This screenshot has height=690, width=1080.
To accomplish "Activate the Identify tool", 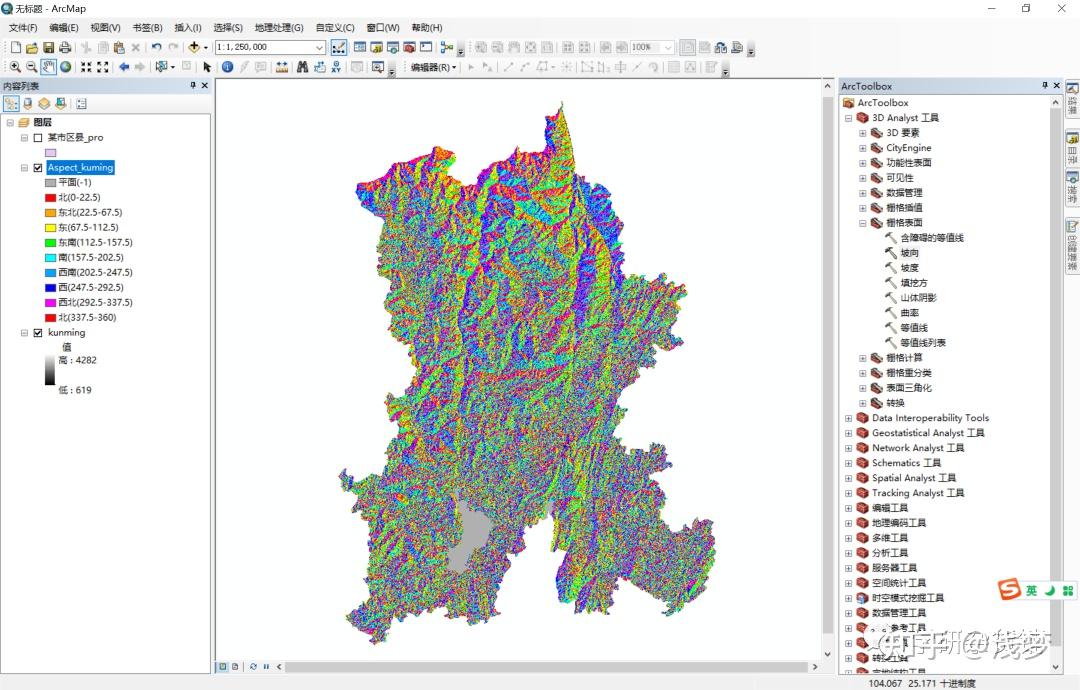I will coord(227,67).
